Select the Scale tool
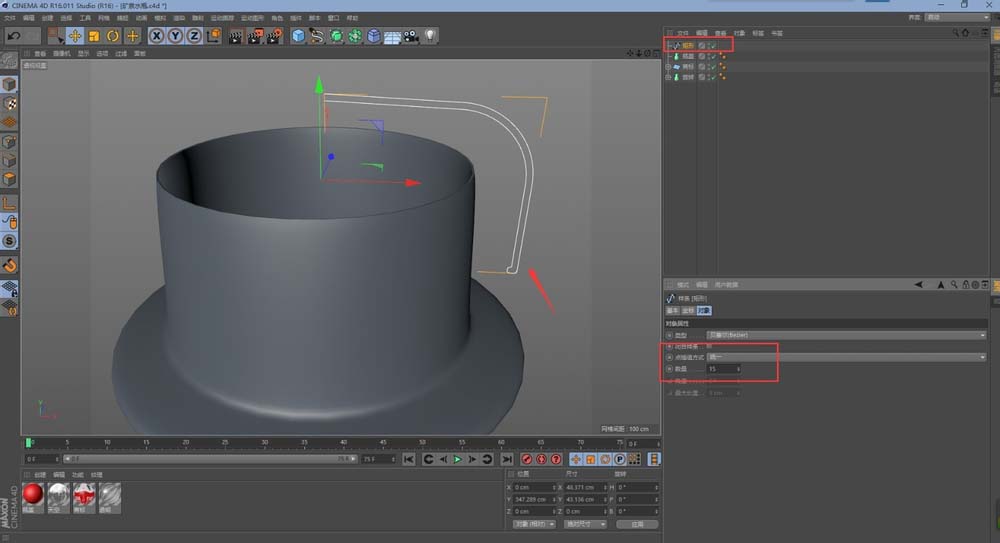1000x543 pixels. tap(94, 36)
